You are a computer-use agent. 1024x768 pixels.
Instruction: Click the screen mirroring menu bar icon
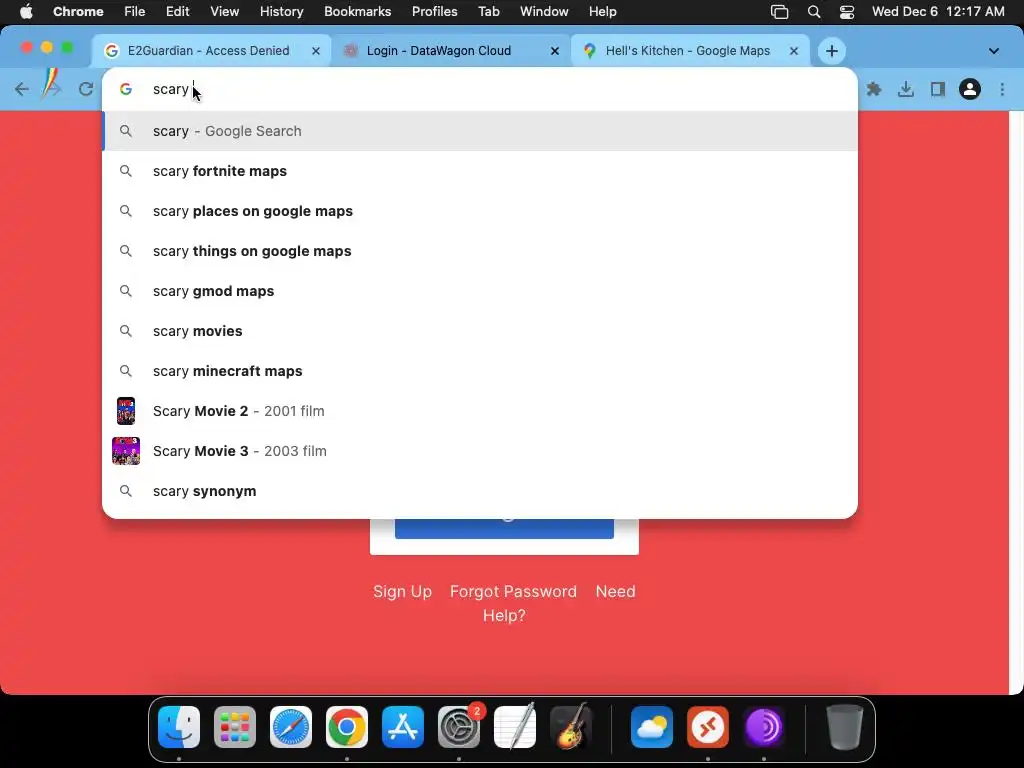click(x=780, y=12)
